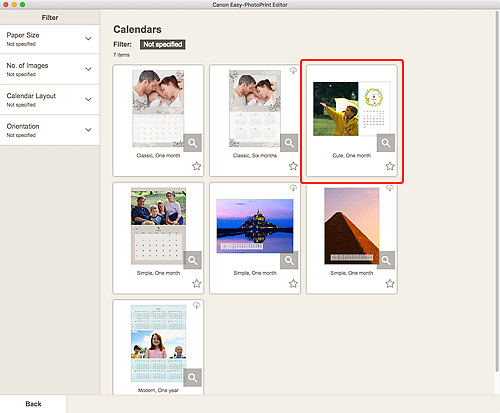Select the Cute, One month calendar thumbnail
The height and width of the screenshot is (413, 500).
(352, 109)
